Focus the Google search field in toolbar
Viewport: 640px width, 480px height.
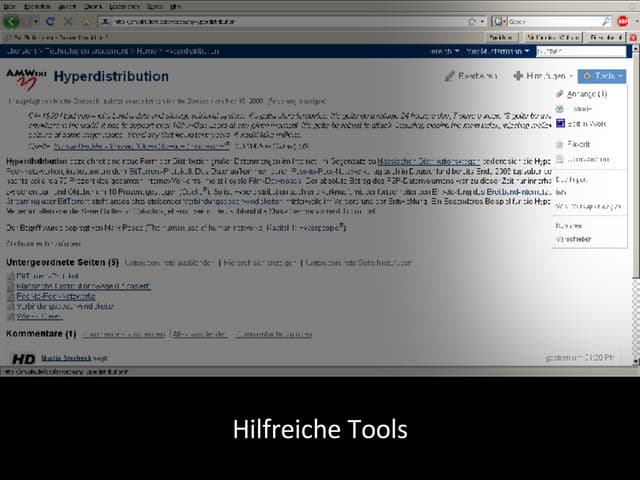(x=554, y=21)
